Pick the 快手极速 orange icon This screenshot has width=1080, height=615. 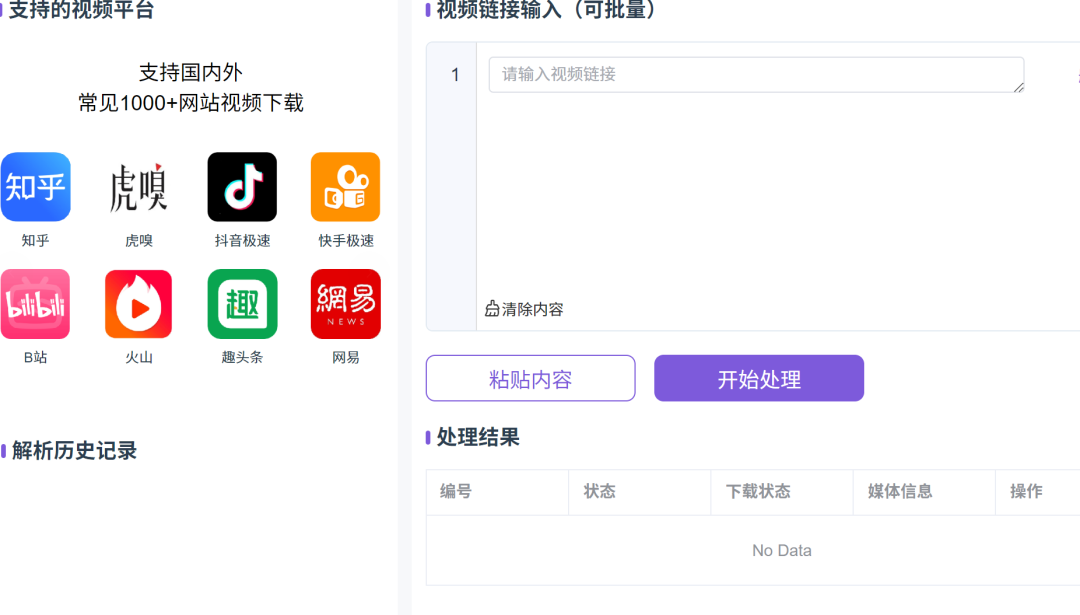[x=345, y=187]
